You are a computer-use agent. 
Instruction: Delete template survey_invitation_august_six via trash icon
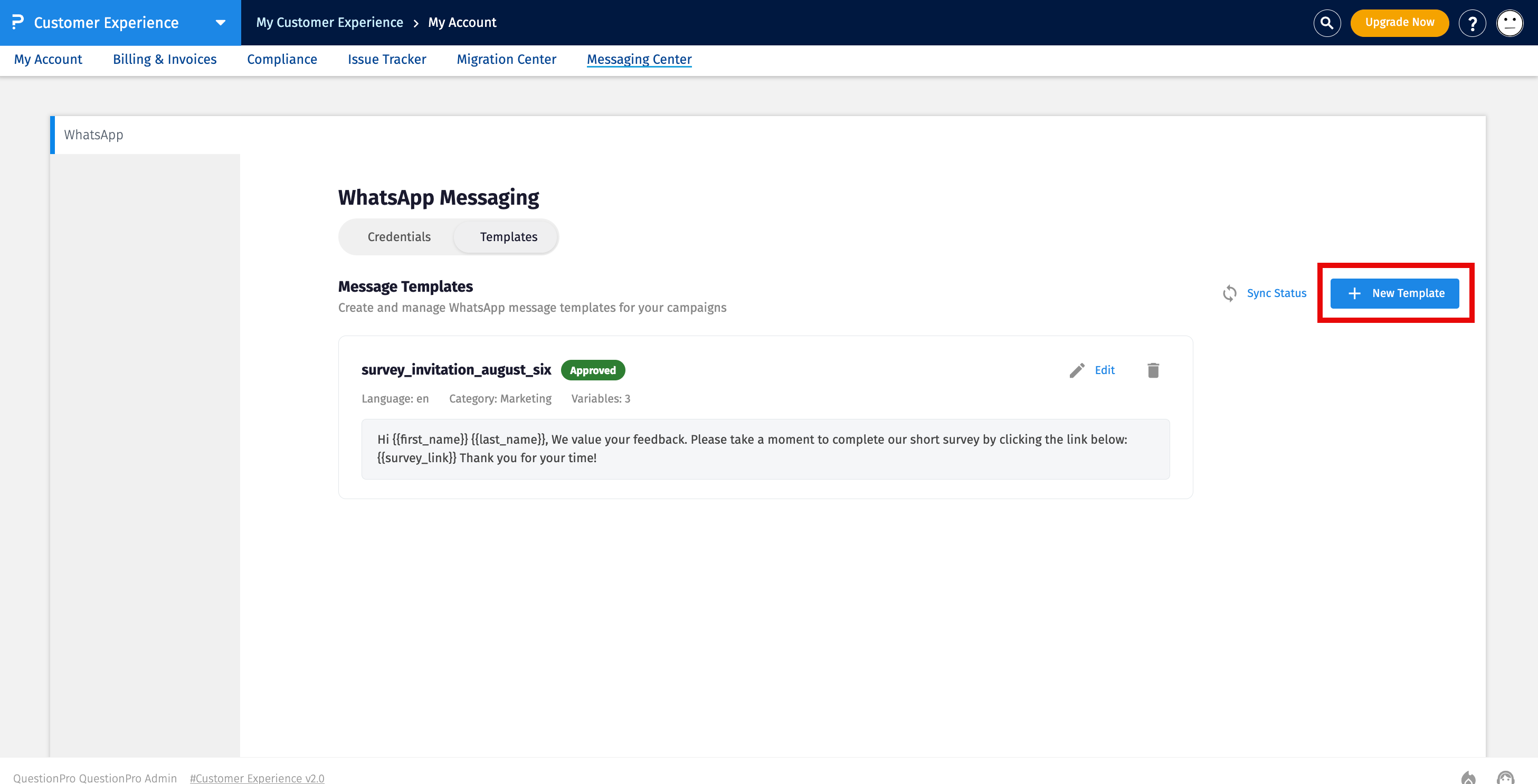(1153, 370)
